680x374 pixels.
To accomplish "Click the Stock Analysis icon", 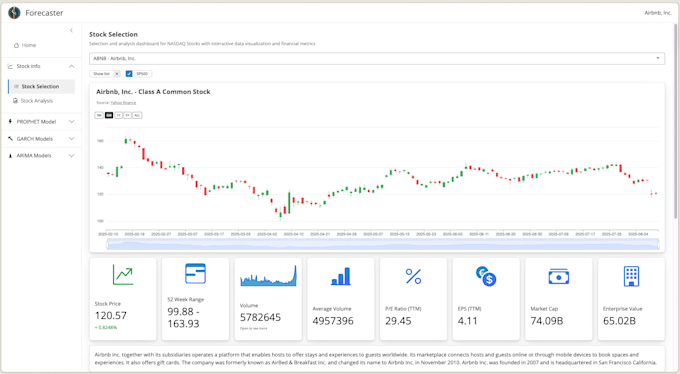I will [x=16, y=101].
